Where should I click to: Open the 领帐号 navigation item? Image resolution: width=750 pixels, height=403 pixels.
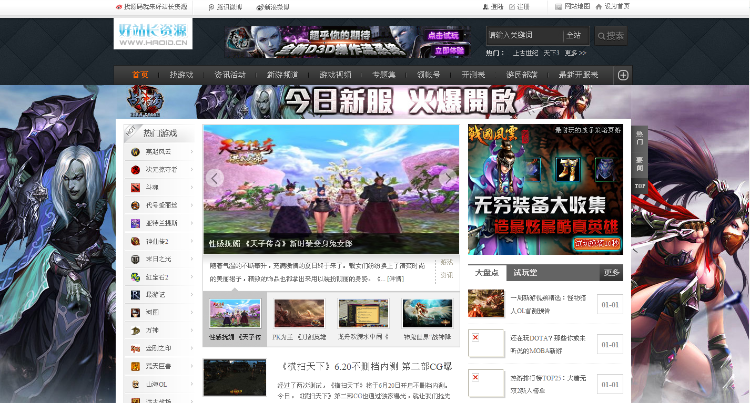coord(429,75)
